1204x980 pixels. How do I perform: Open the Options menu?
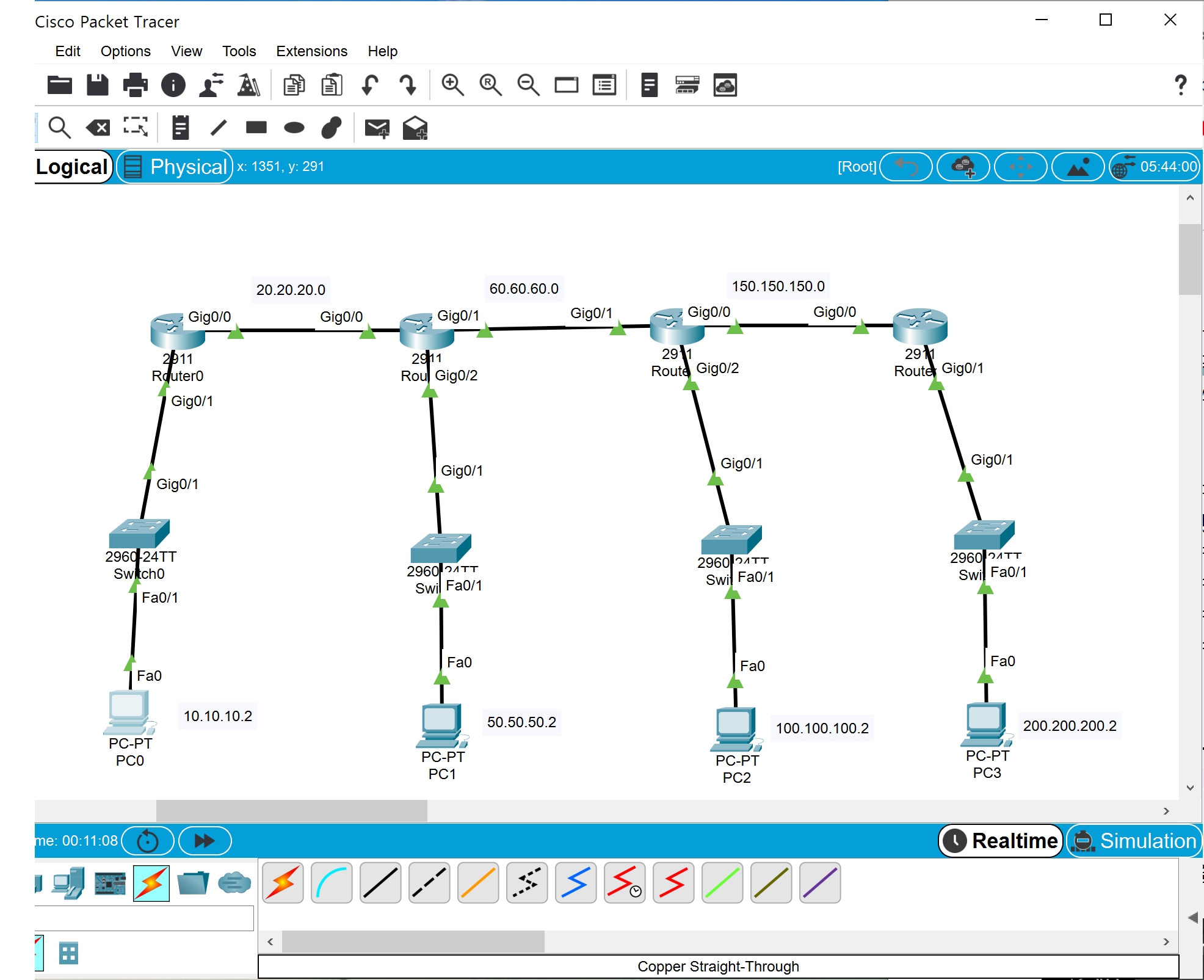pyautogui.click(x=125, y=51)
